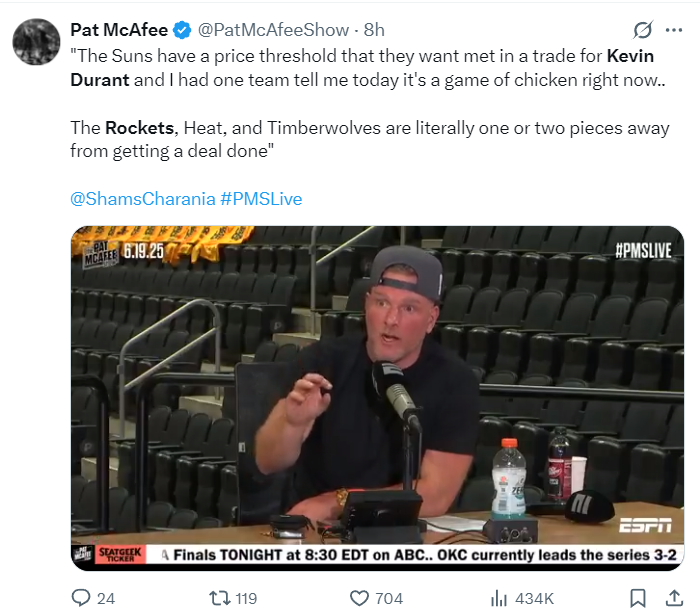Click the 8h timestamp
Screen dimensions: 700x616
(375, 30)
